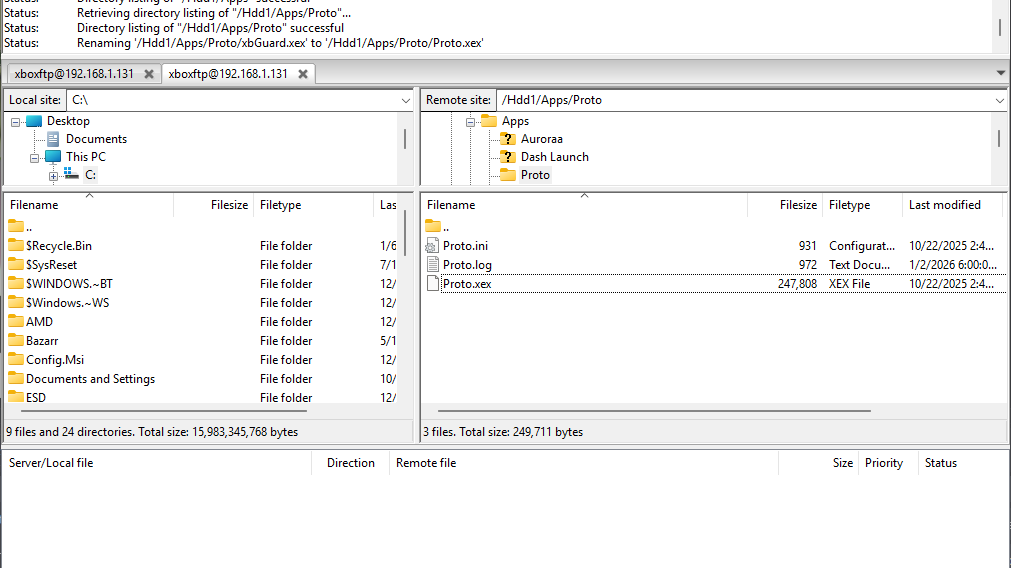Viewport: 1011px width, 568px height.
Task: Click the Proto.log text document icon
Action: point(433,264)
